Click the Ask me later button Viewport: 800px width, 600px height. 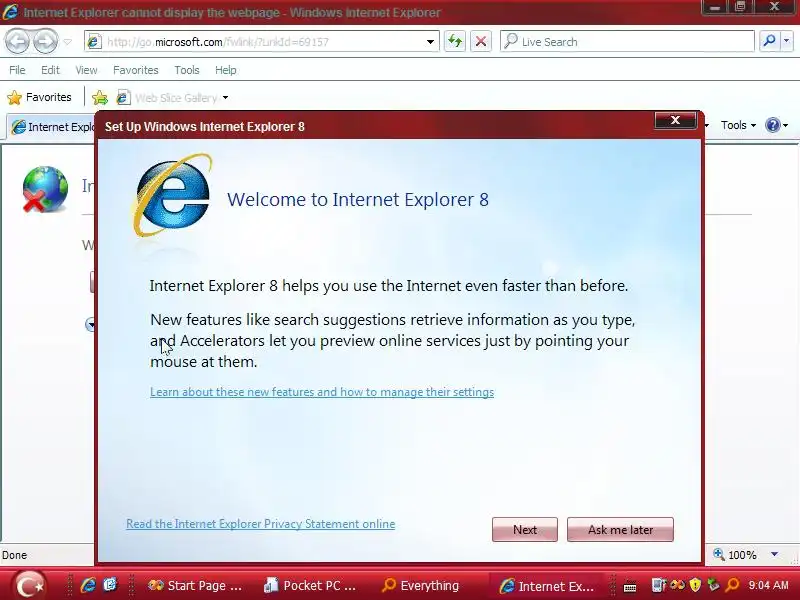pos(620,530)
